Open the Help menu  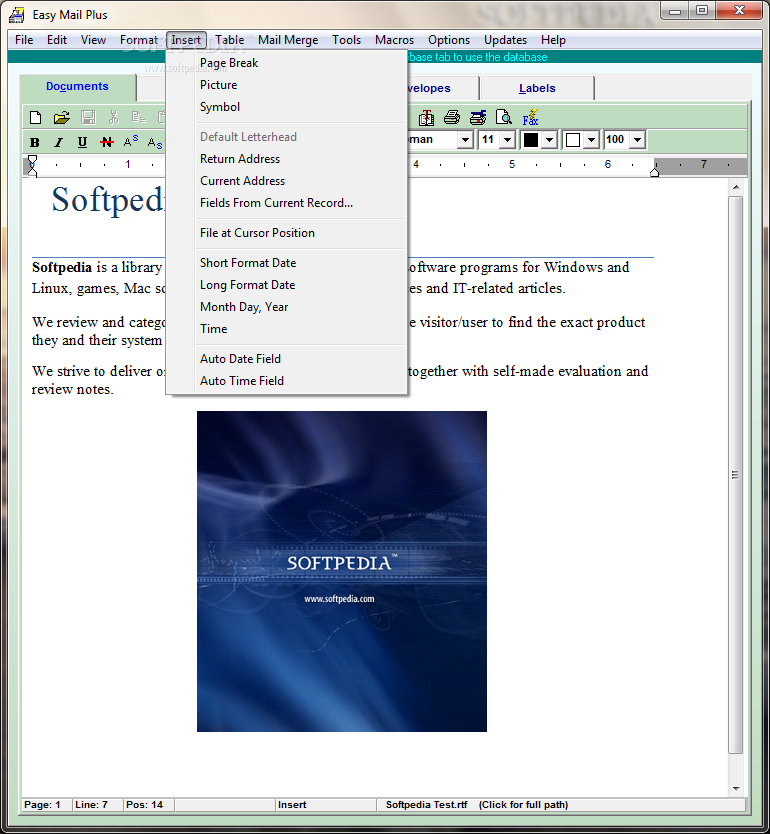553,40
